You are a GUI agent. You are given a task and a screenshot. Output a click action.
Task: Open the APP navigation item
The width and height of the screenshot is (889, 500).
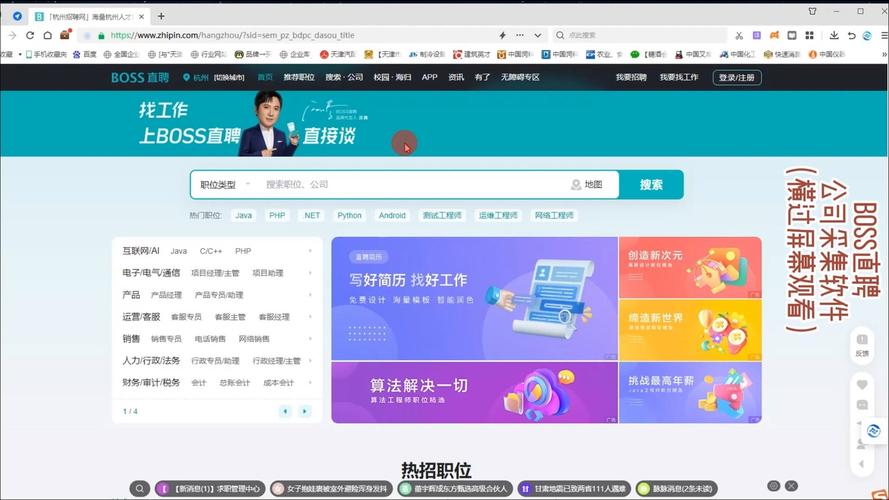point(430,78)
